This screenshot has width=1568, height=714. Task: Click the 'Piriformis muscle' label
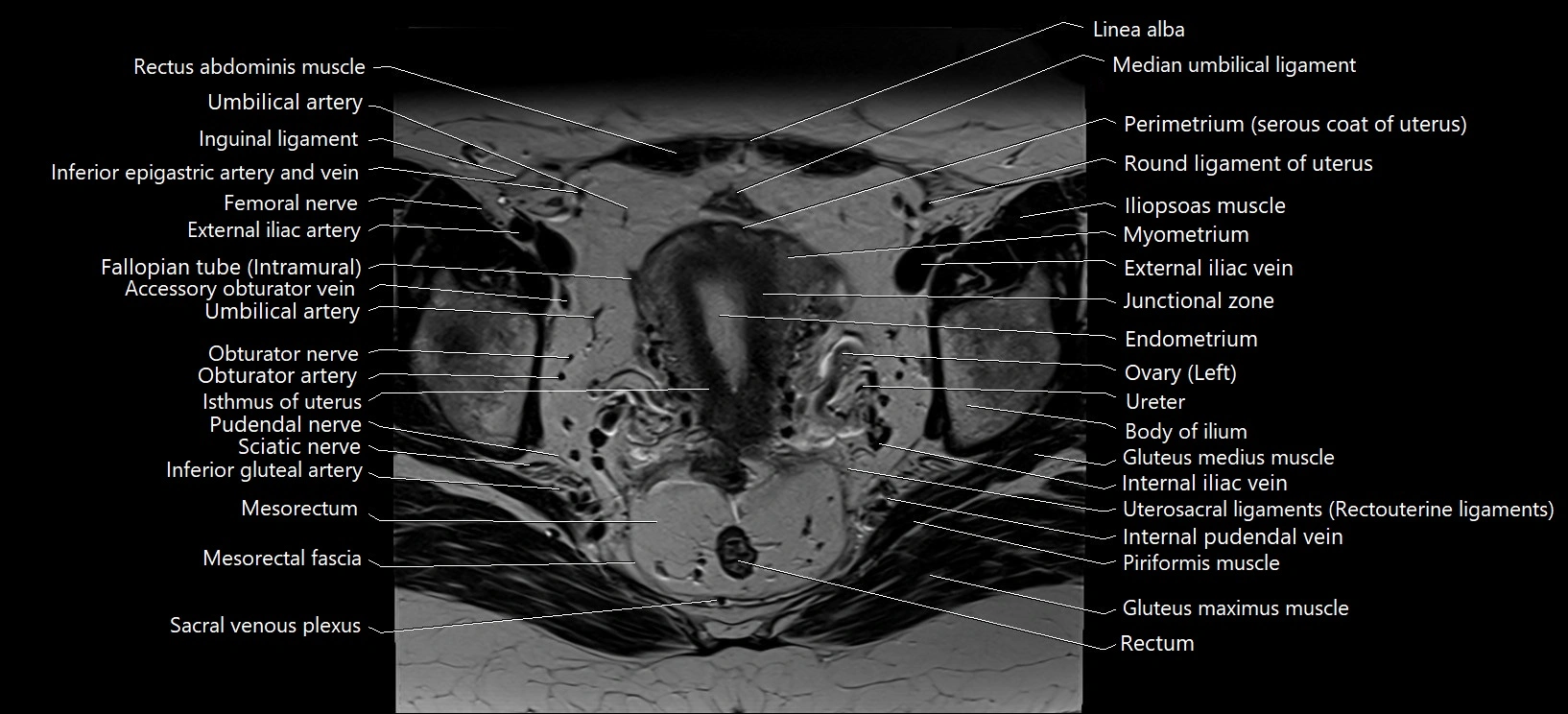coord(1201,563)
